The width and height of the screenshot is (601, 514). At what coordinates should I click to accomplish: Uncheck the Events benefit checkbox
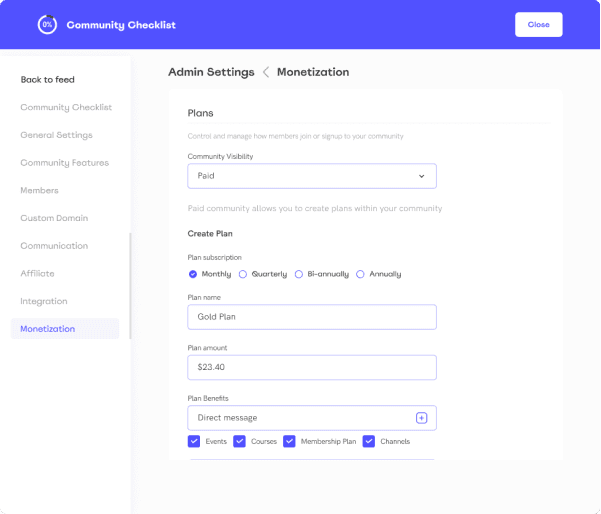[194, 441]
